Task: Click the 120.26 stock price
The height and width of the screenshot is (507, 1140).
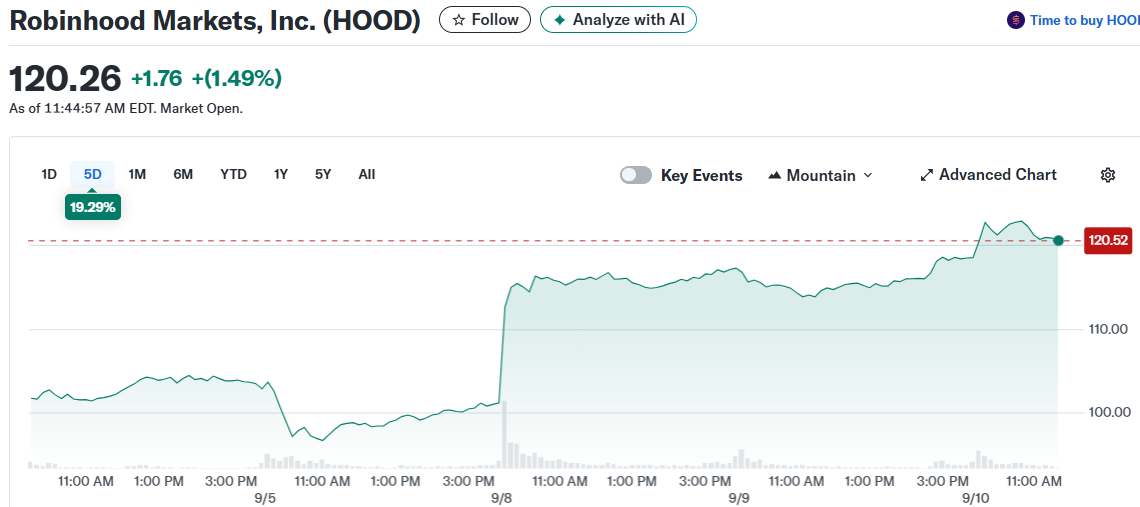Action: coord(65,79)
